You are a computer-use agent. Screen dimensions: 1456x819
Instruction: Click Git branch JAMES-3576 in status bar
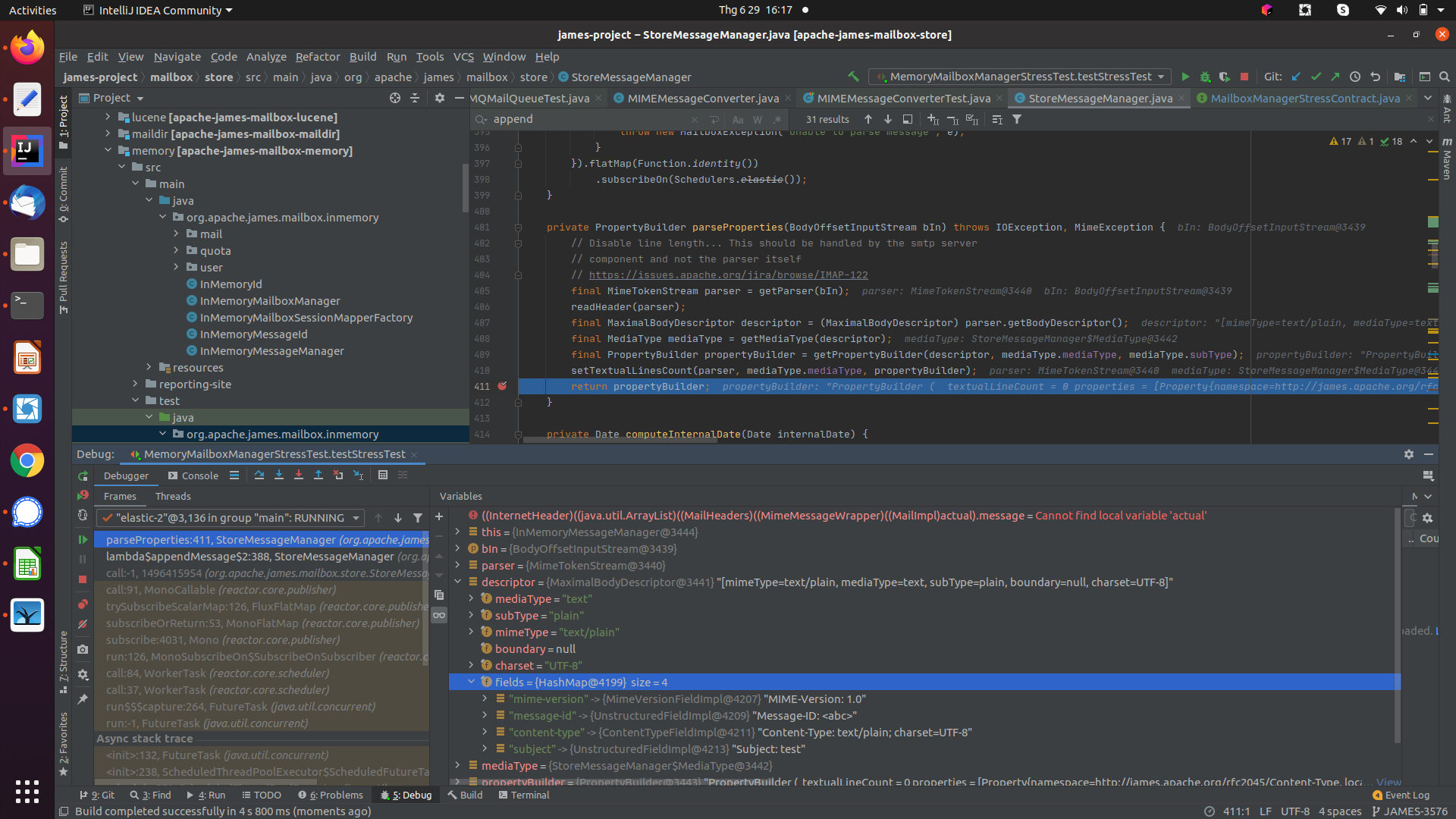[x=1410, y=811]
